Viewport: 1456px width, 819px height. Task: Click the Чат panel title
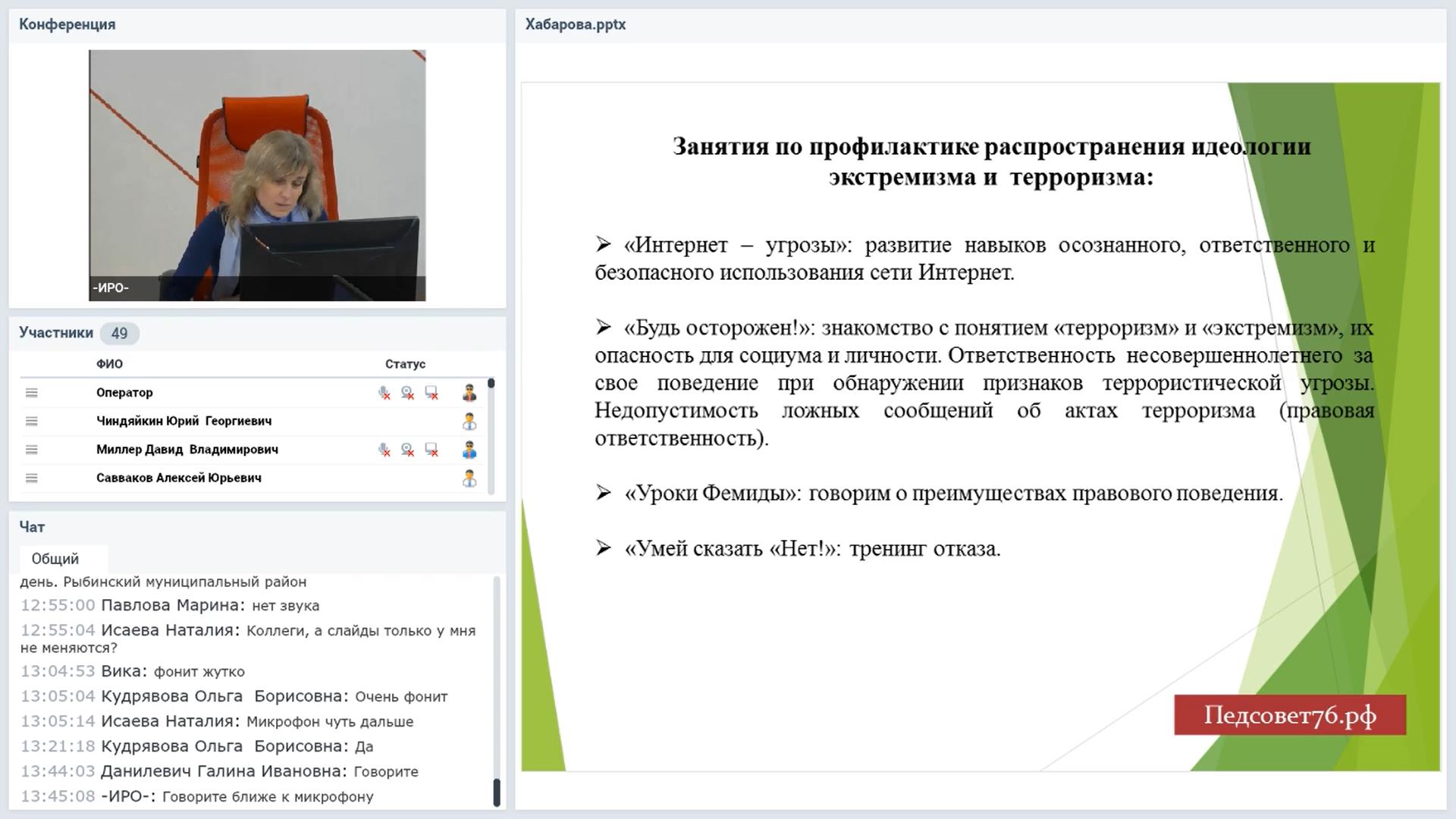(x=32, y=527)
